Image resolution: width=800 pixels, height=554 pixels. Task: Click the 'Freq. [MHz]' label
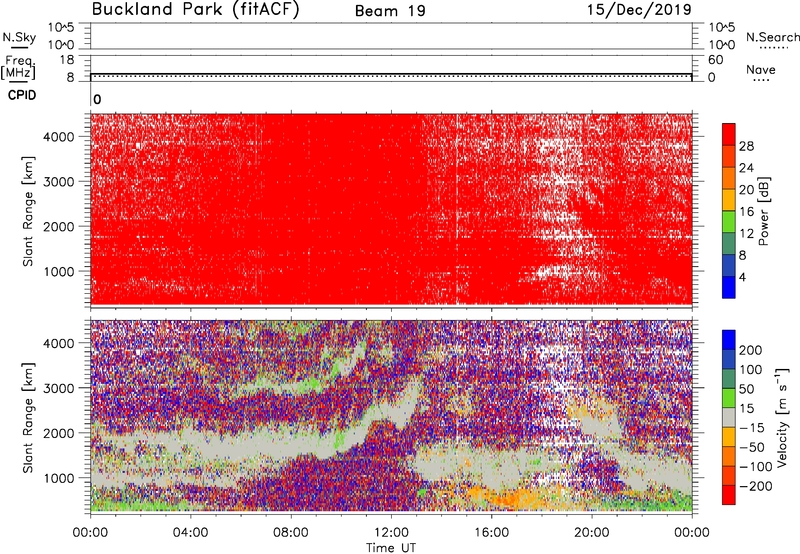(18, 67)
